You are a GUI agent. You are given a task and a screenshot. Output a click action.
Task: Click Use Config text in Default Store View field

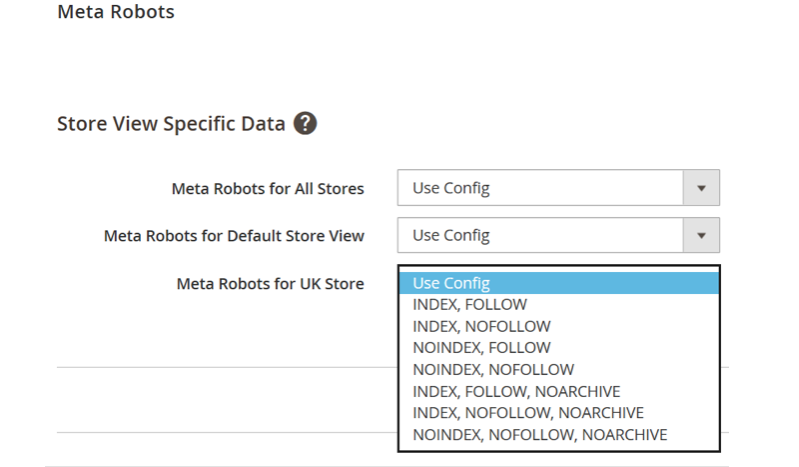point(451,236)
